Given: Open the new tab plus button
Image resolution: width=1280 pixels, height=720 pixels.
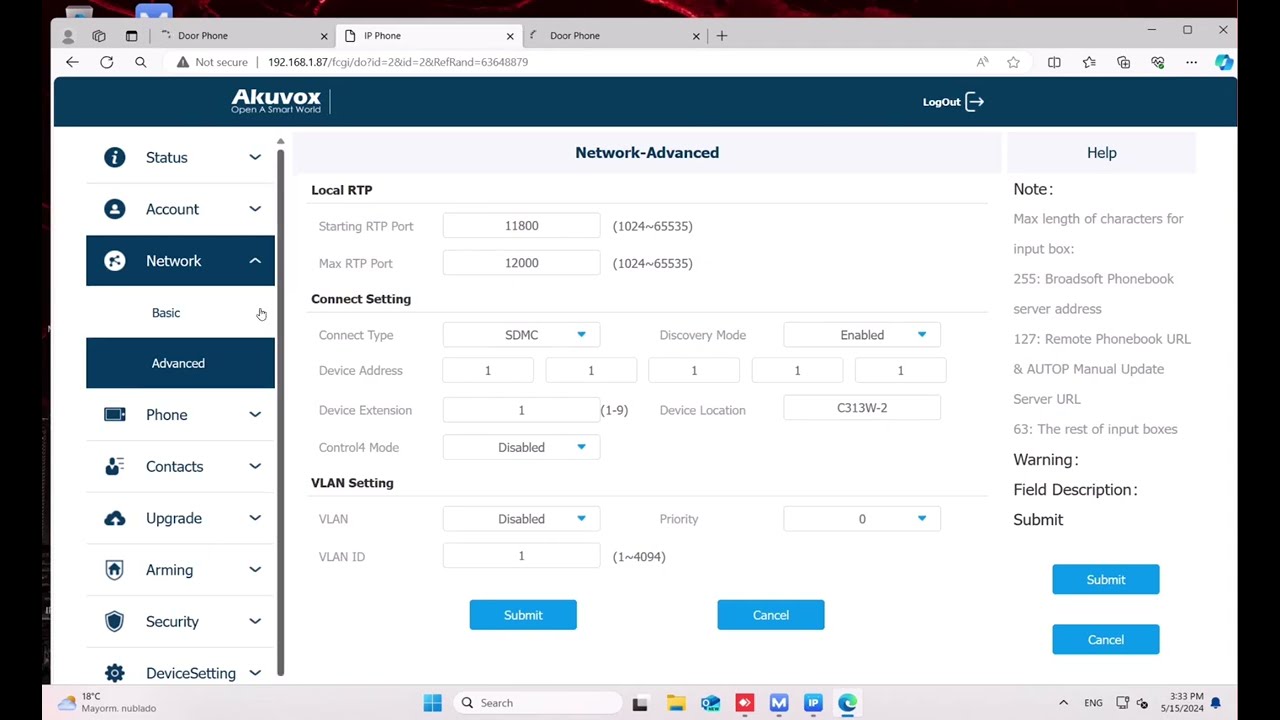Looking at the screenshot, I should click(x=722, y=36).
